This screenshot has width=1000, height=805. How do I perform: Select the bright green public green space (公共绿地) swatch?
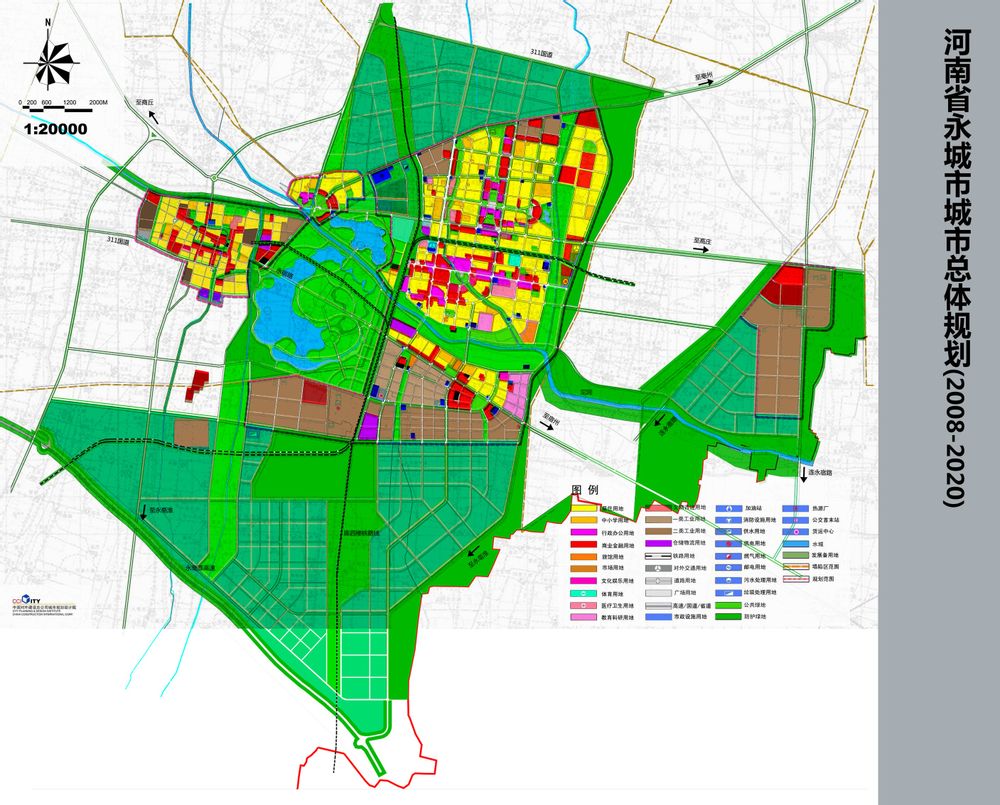click(731, 605)
